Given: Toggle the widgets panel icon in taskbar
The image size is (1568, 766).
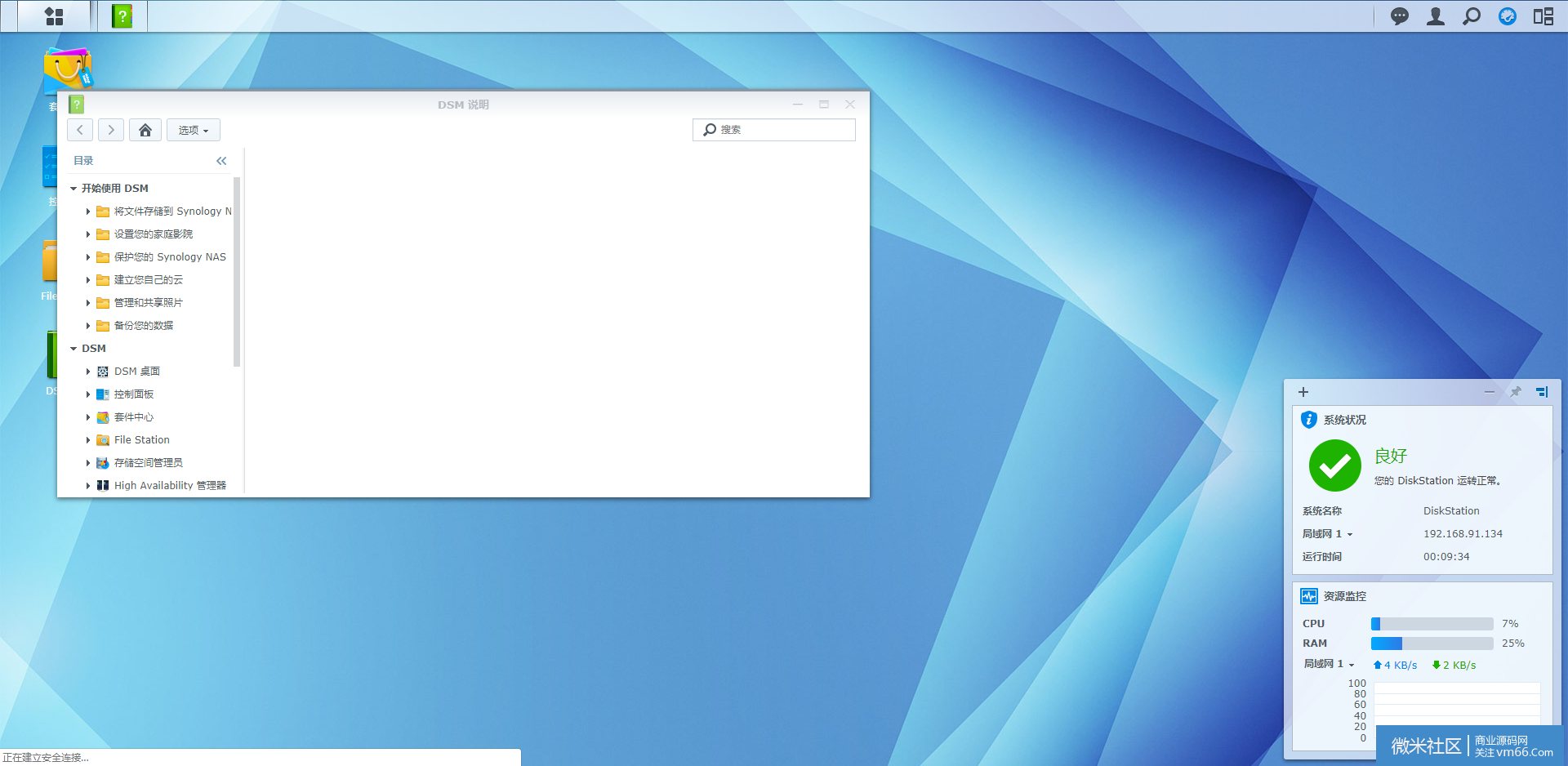Looking at the screenshot, I should [1543, 16].
